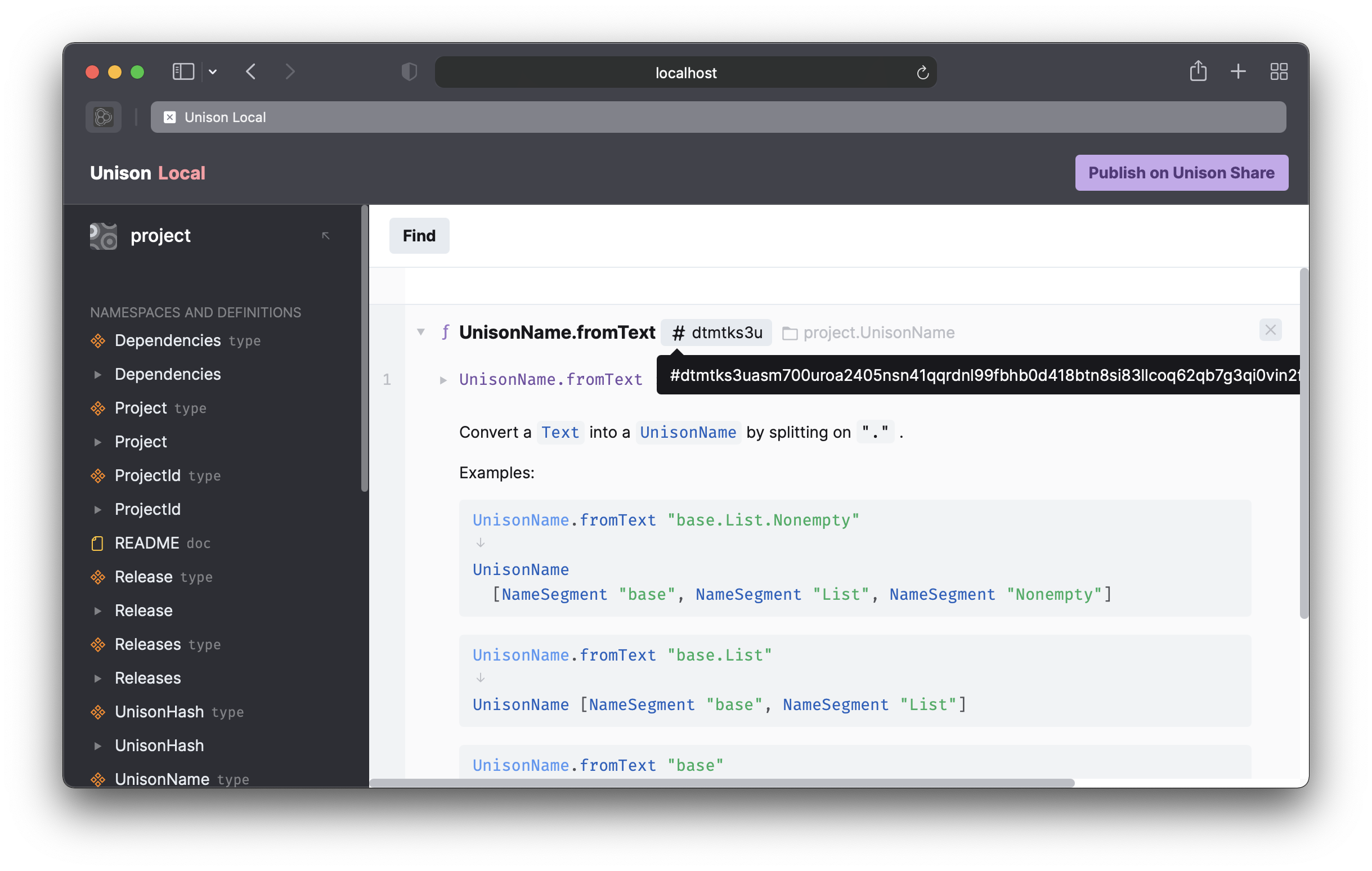1372x871 pixels.
Task: Click the privacy shield icon in toolbar
Action: pyautogui.click(x=409, y=72)
